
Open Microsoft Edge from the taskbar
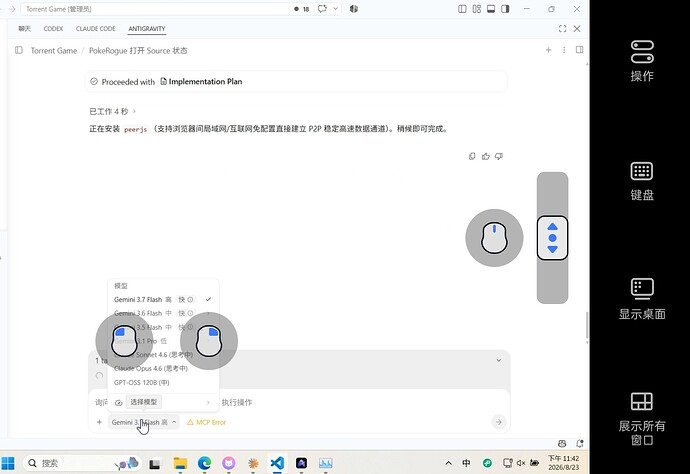204,463
